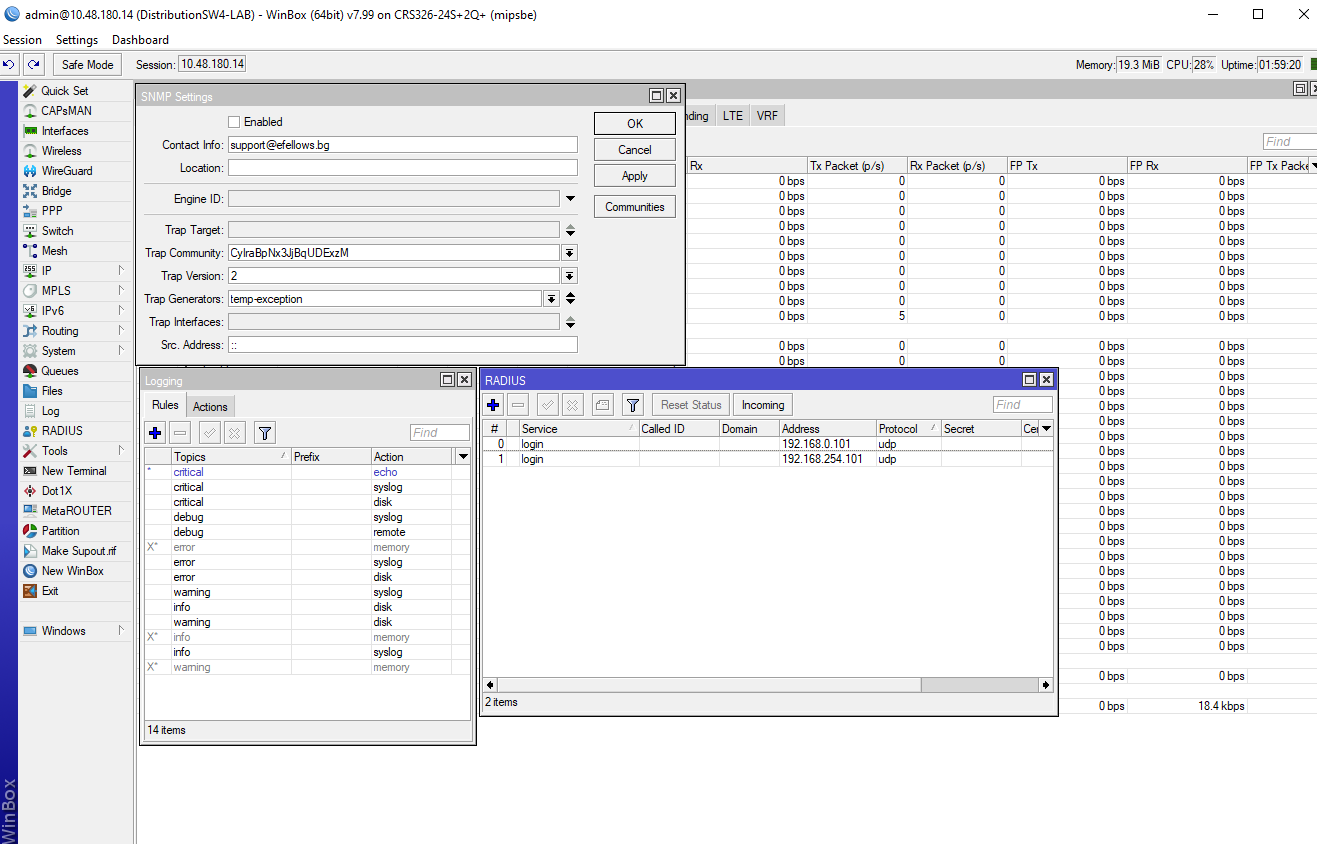Image resolution: width=1317 pixels, height=844 pixels.
Task: Open Communities from SNMP Settings
Action: pyautogui.click(x=635, y=207)
